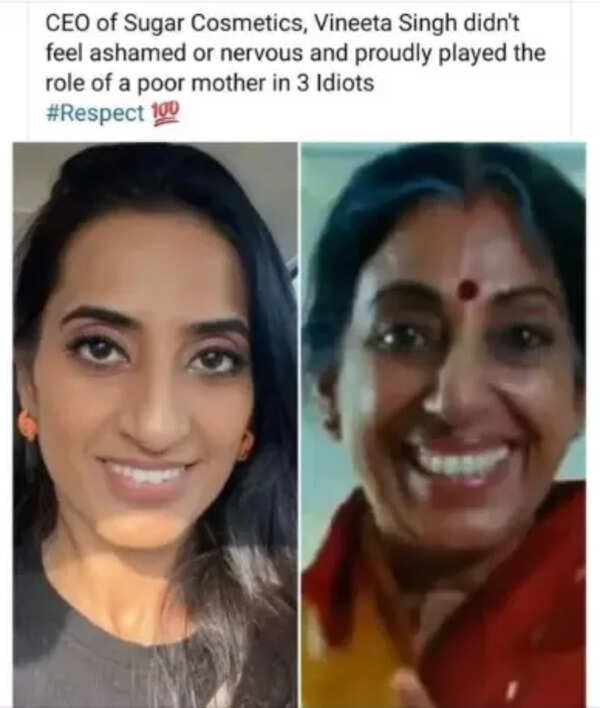Click the word "ashamed" in the caption

click(x=138, y=53)
